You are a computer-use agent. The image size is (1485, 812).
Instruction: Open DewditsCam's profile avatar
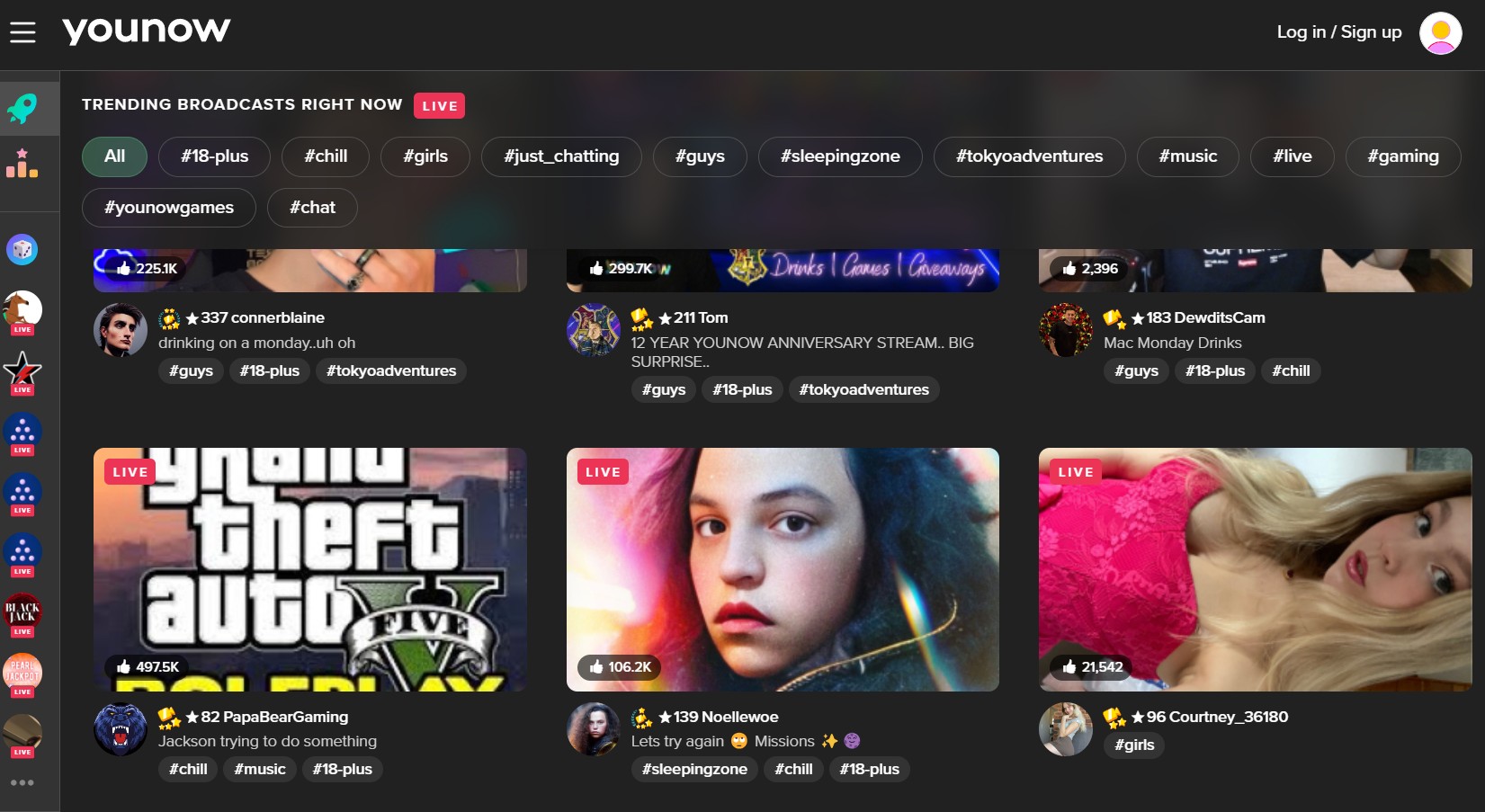tap(1066, 330)
